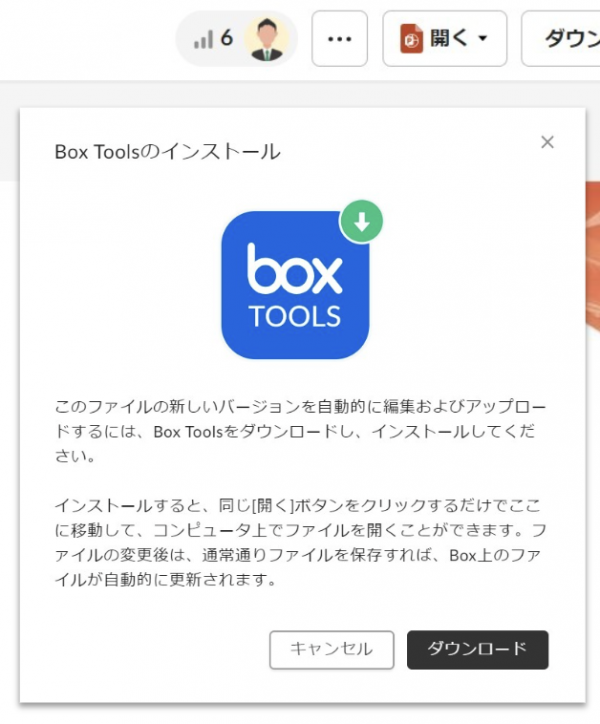Screen dimensions: 600x724
Task: Click the green download arrow badge
Action: [361, 222]
